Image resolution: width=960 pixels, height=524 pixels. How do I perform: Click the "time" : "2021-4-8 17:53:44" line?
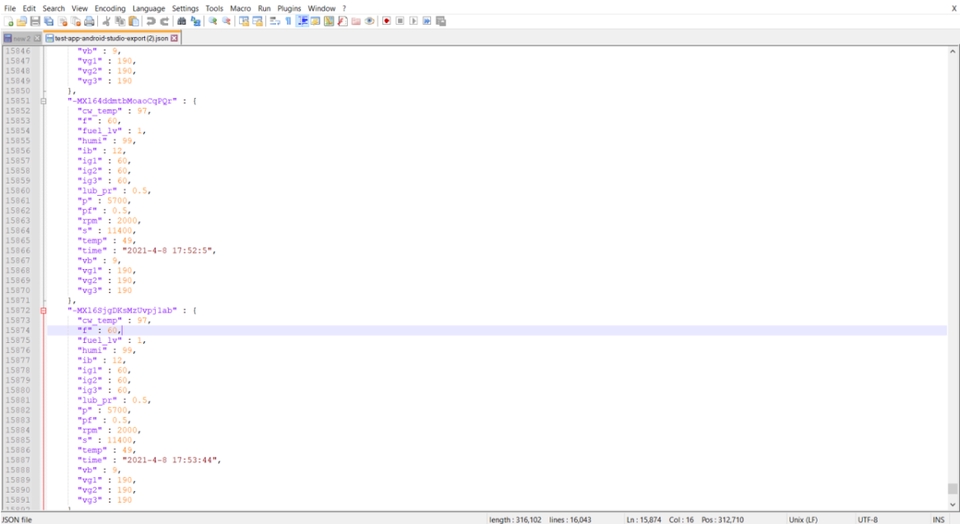pos(149,460)
